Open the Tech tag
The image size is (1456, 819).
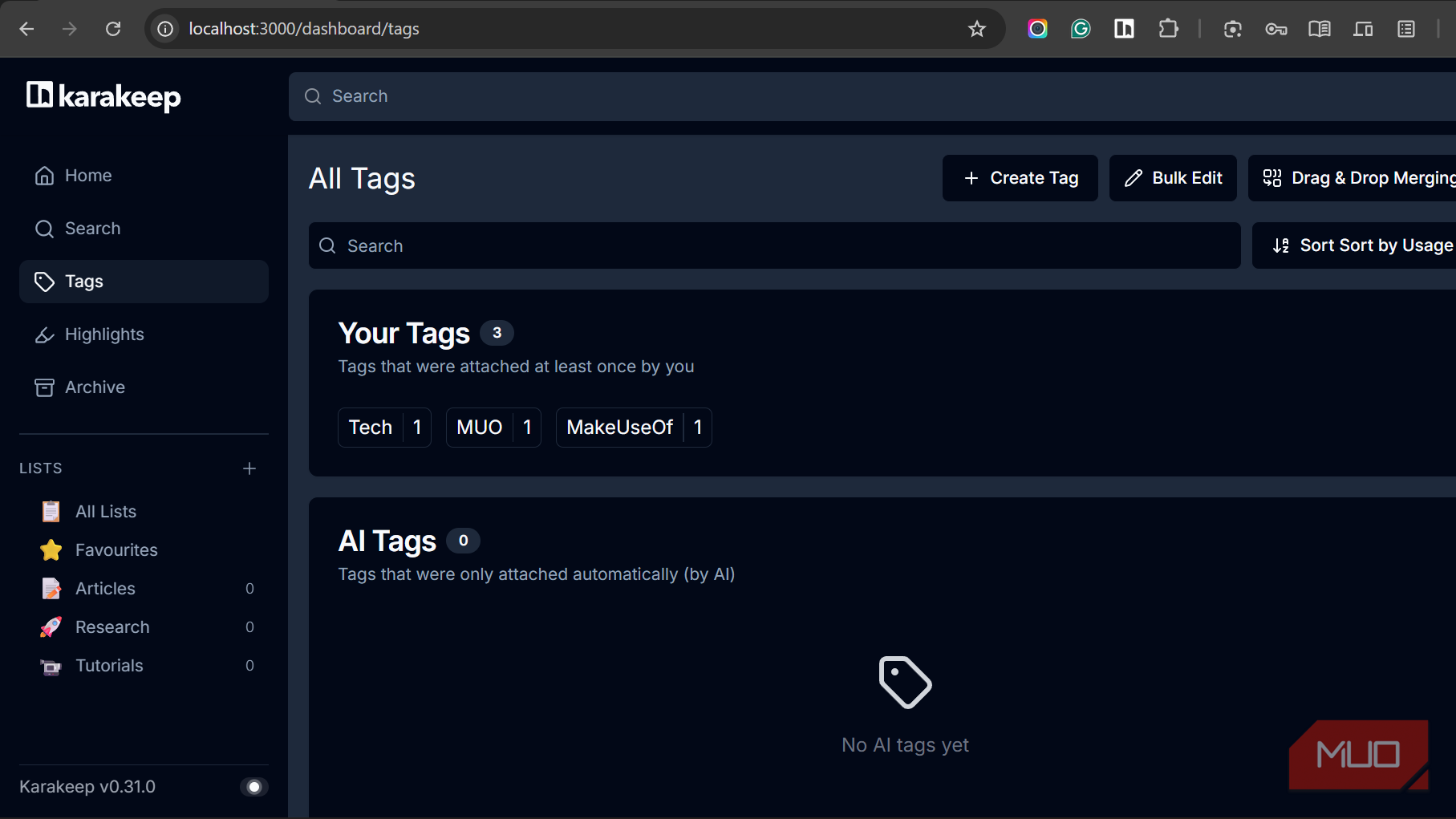click(384, 428)
